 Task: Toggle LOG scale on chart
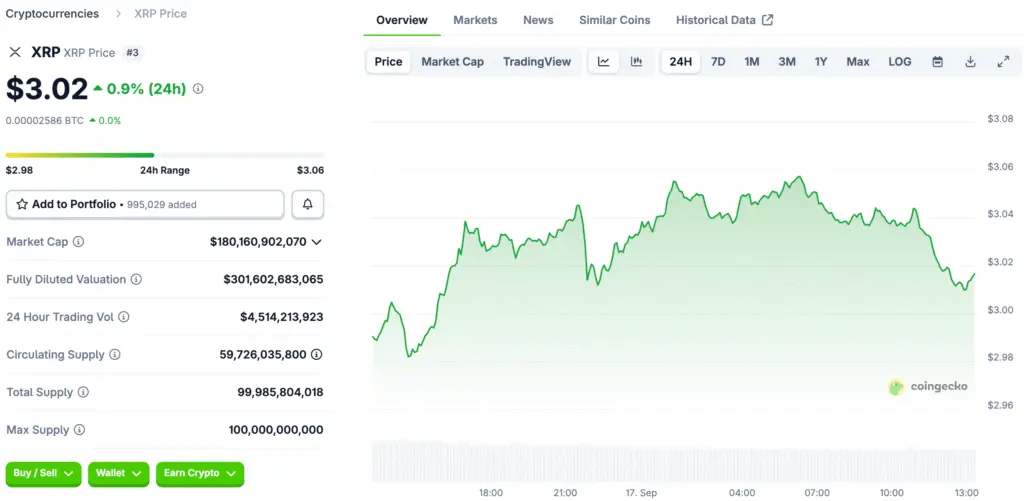point(899,62)
